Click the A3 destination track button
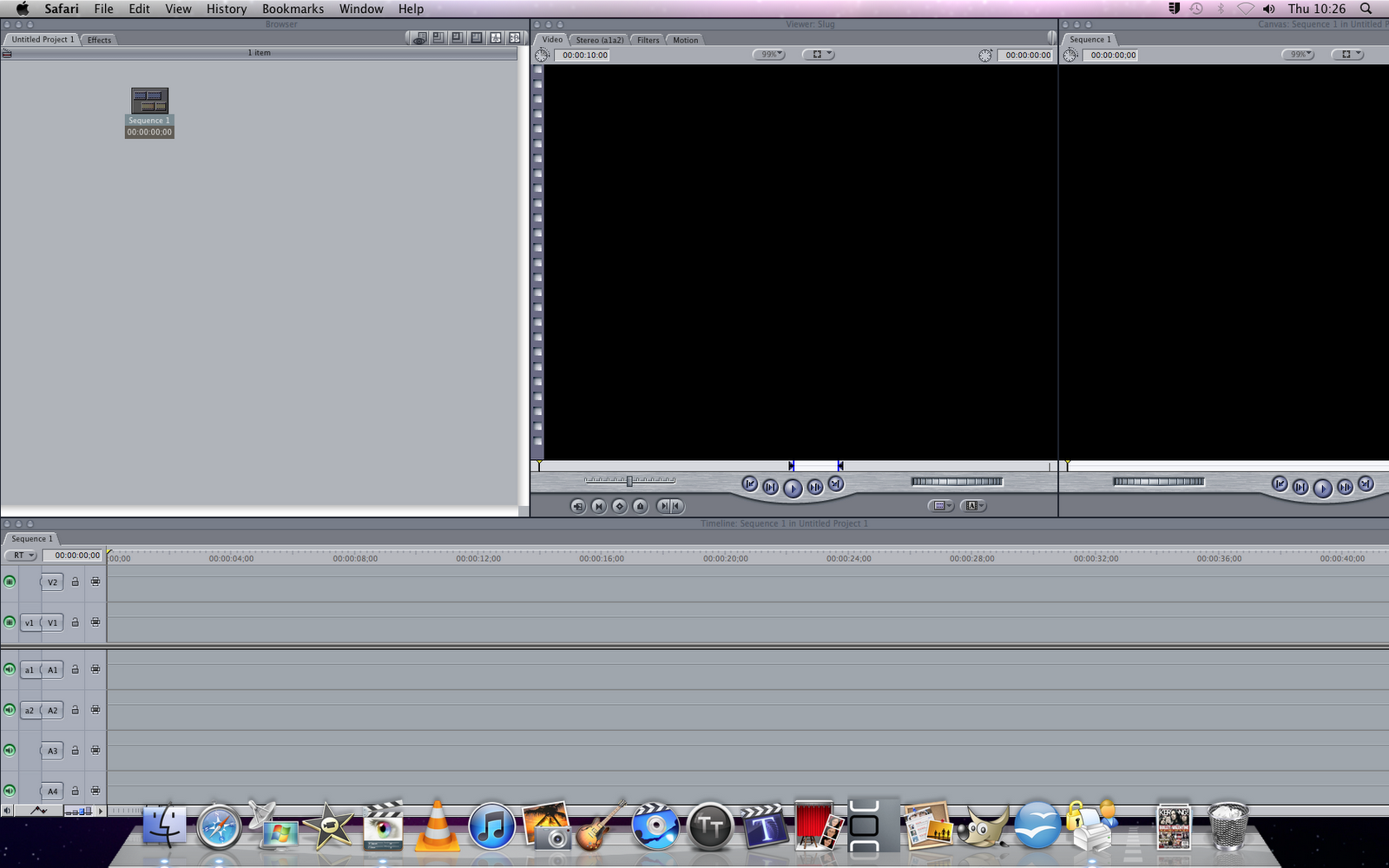This screenshot has width=1389, height=868. 52,750
